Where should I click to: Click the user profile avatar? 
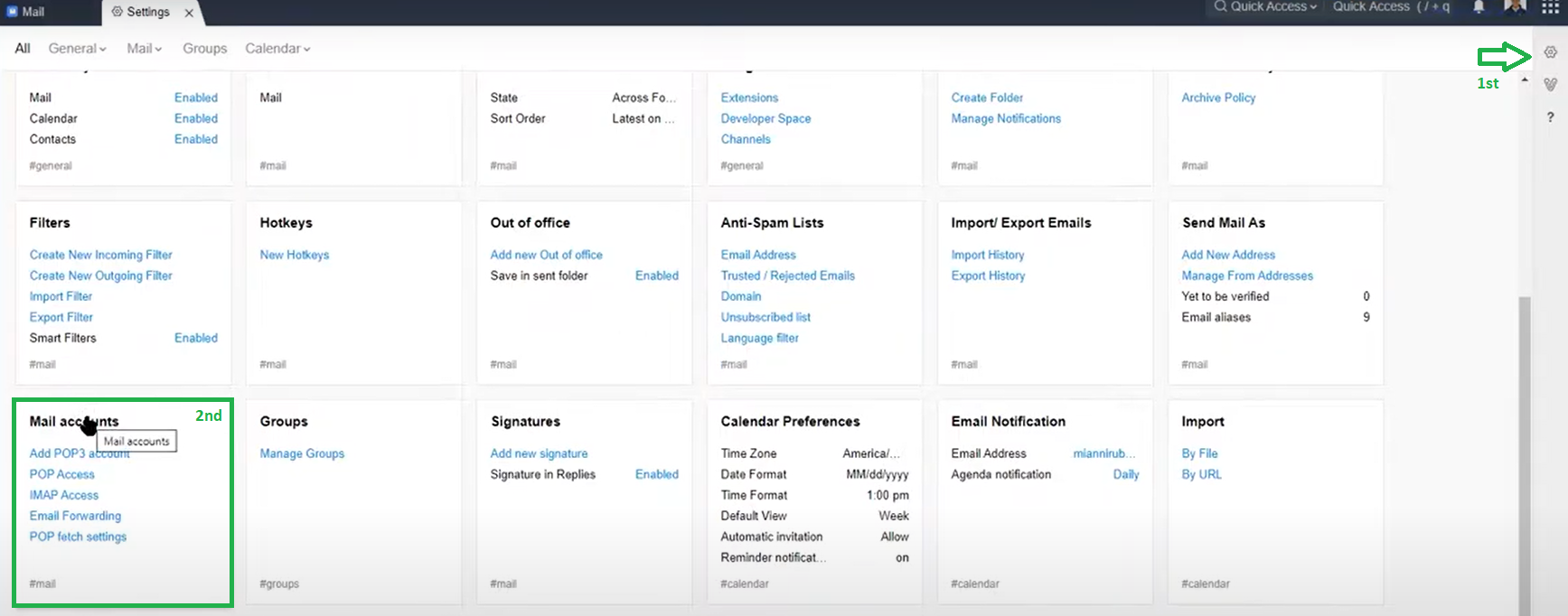coord(1515,7)
